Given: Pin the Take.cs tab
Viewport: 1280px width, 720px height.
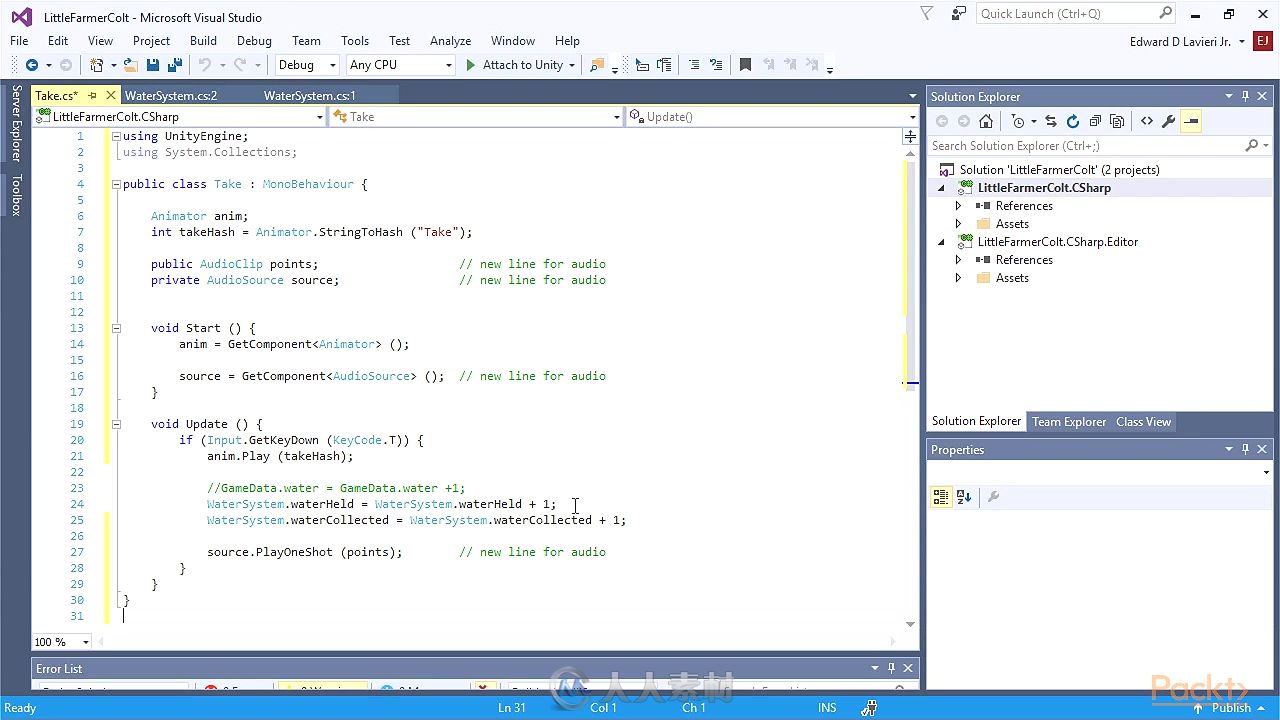Looking at the screenshot, I should (92, 96).
